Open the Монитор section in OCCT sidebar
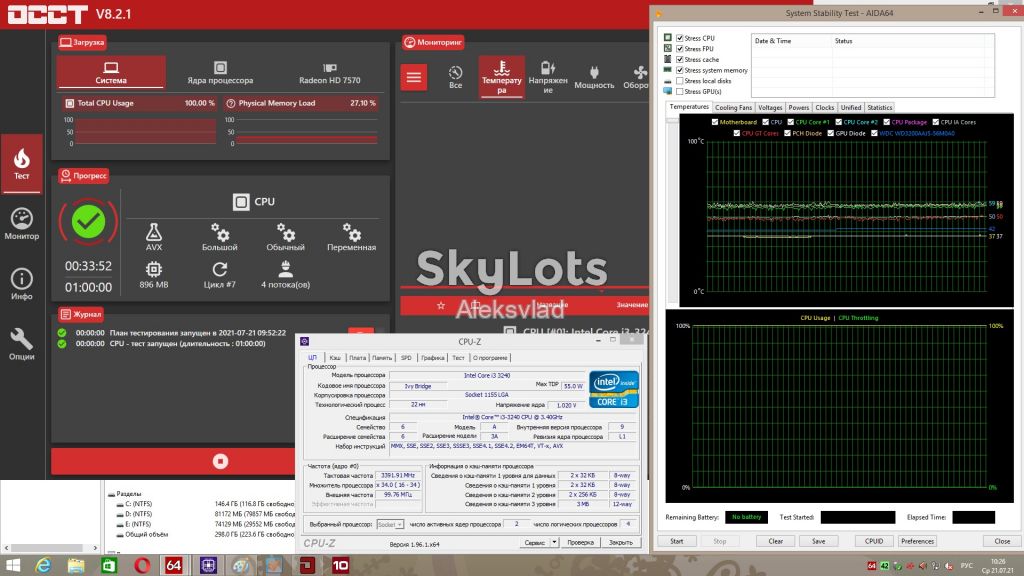 22,224
